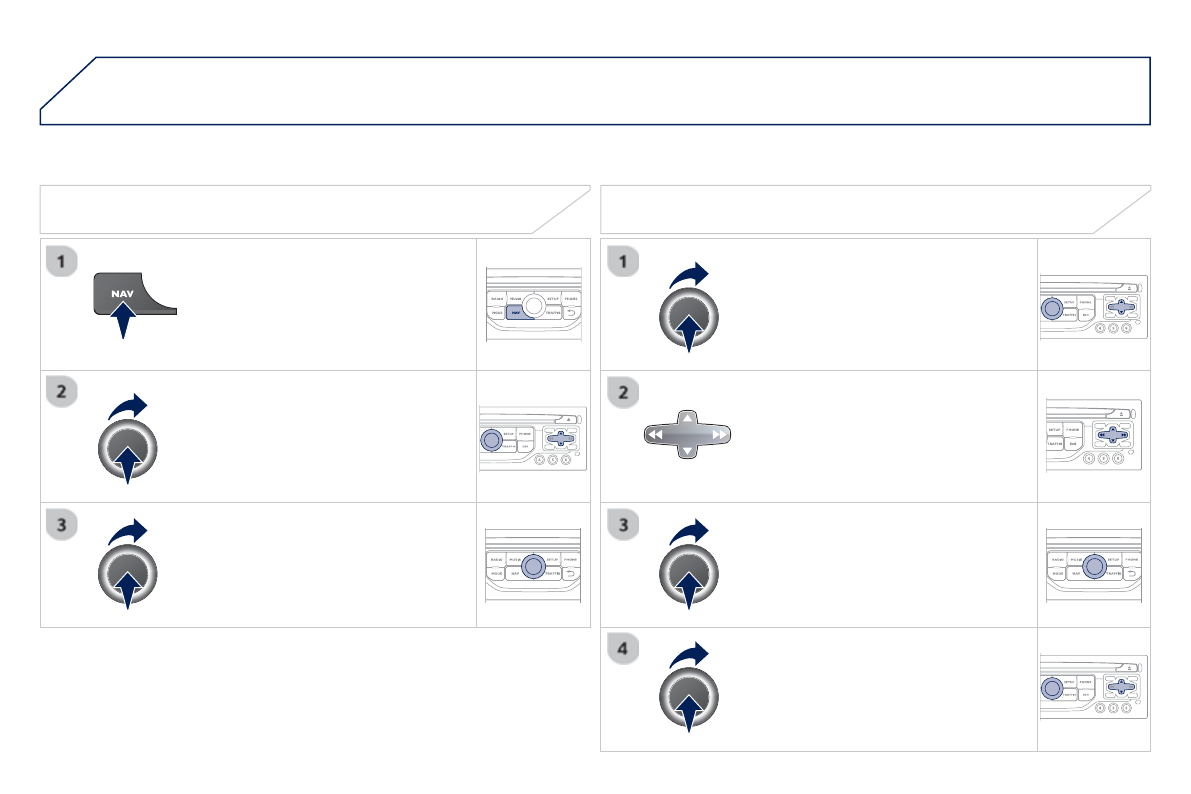The height and width of the screenshot is (794, 1191).
Task: Click the back-arrow key in left step 1 thumbnail
Action: point(571,312)
